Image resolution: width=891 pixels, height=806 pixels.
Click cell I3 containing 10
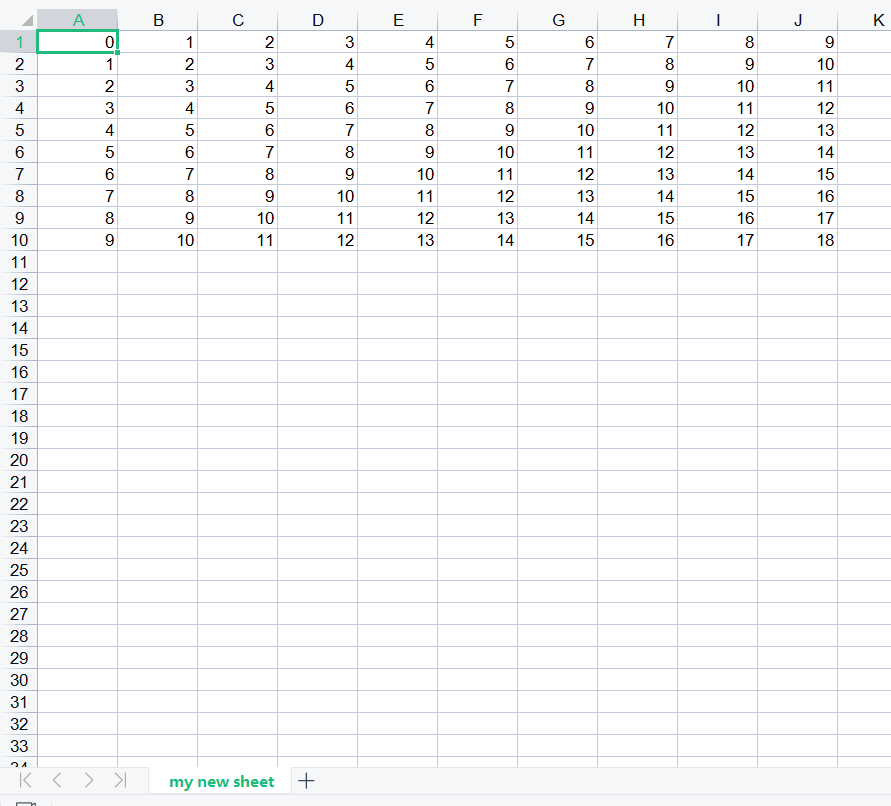click(x=718, y=86)
